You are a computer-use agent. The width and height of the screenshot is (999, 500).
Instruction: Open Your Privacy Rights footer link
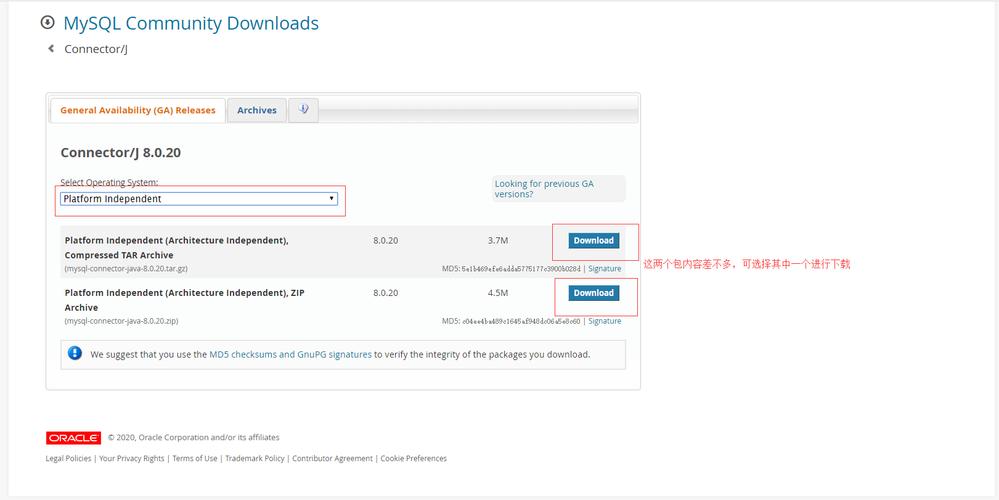132,459
